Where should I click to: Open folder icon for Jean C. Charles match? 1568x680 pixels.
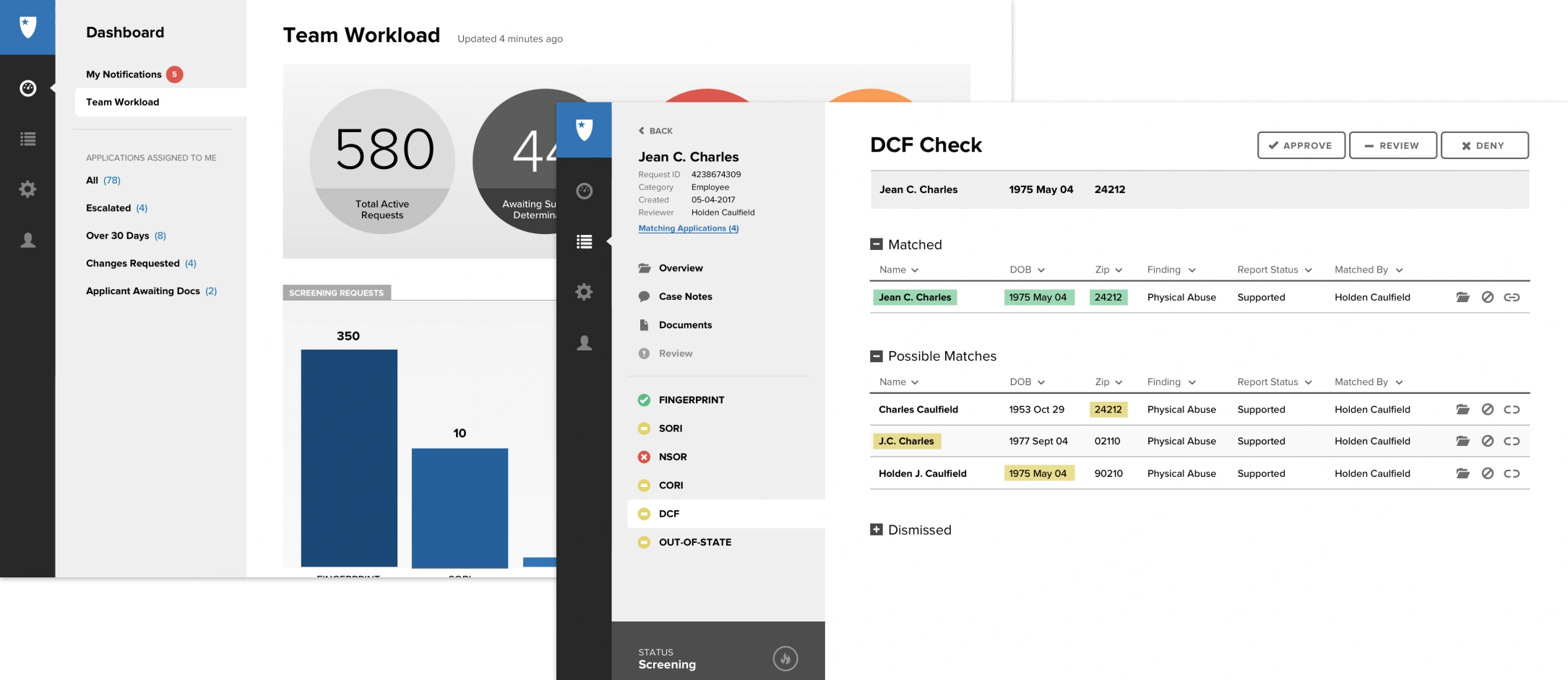tap(1463, 297)
